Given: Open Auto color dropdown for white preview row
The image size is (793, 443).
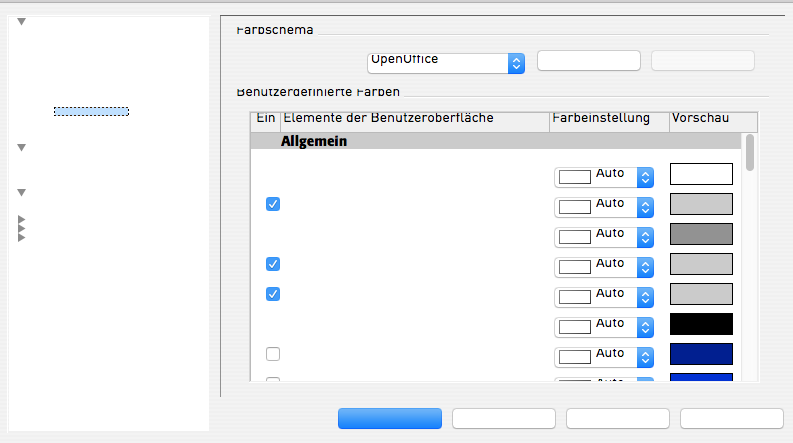Looking at the screenshot, I should (645, 177).
